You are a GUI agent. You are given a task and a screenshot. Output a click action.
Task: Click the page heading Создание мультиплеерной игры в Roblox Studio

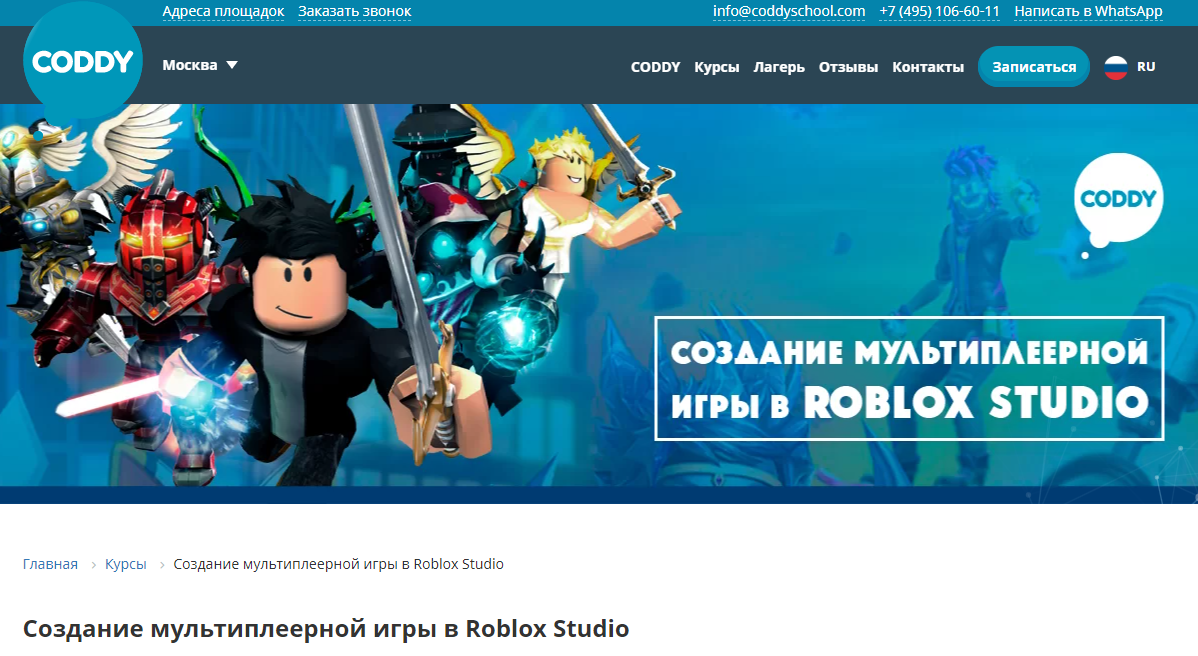pos(326,629)
